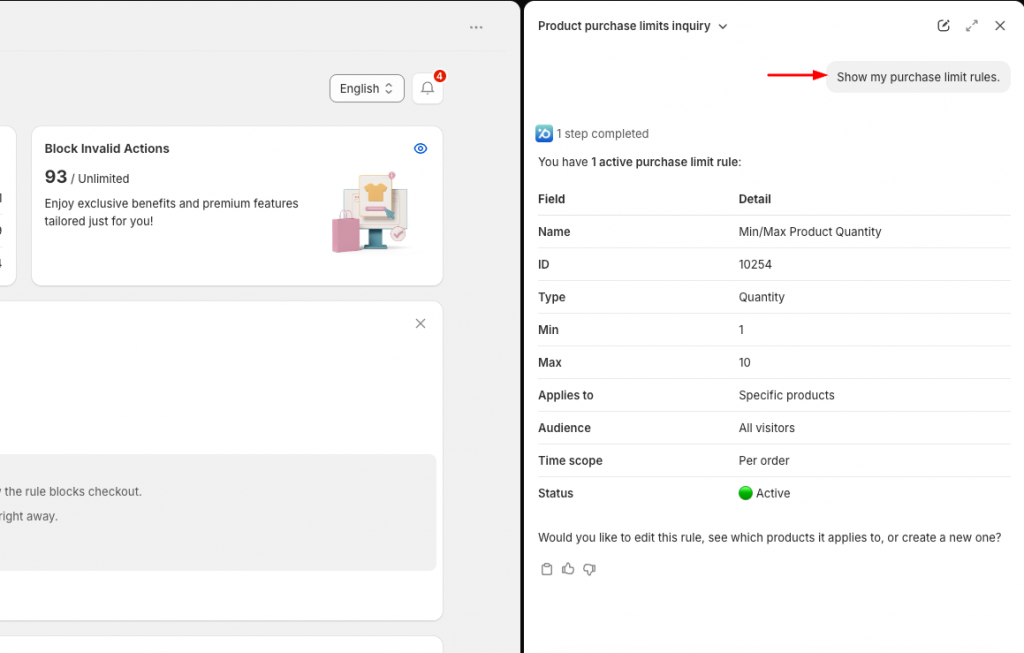
Task: Open the three-dots more options menu
Action: [x=476, y=27]
